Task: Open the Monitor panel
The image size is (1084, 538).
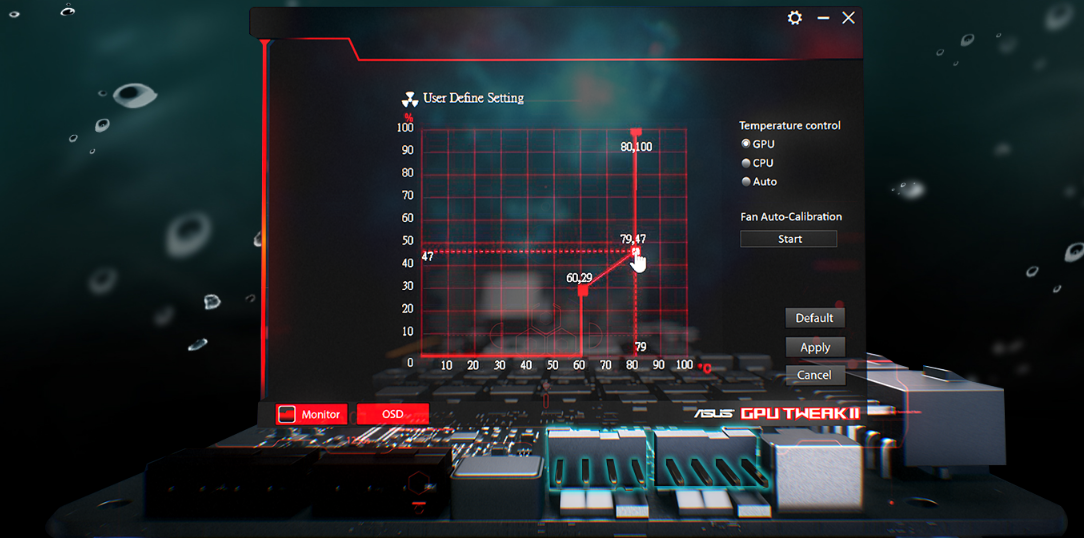Action: pyautogui.click(x=312, y=414)
